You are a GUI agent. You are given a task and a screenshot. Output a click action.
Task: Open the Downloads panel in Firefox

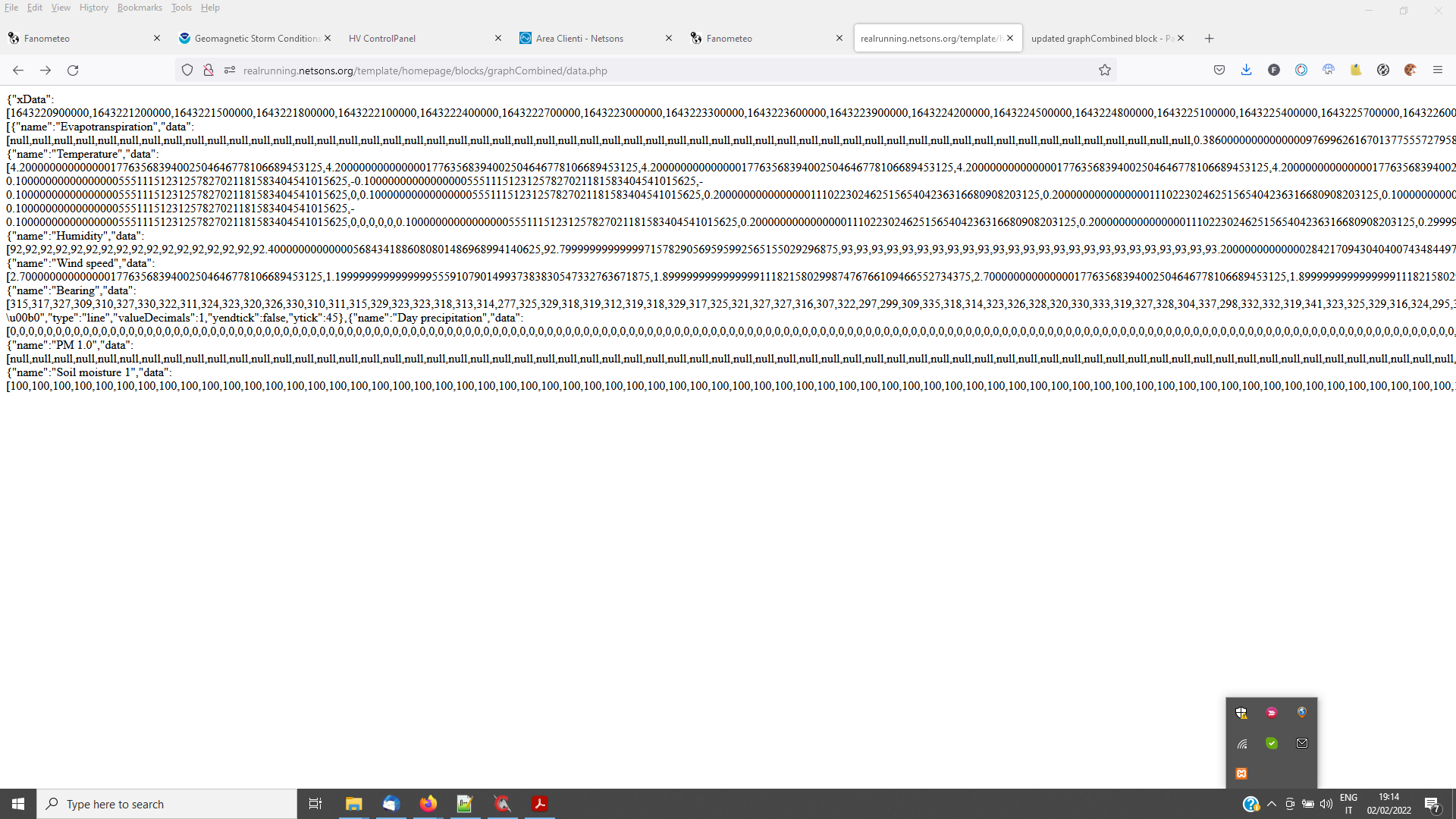pos(1247,70)
